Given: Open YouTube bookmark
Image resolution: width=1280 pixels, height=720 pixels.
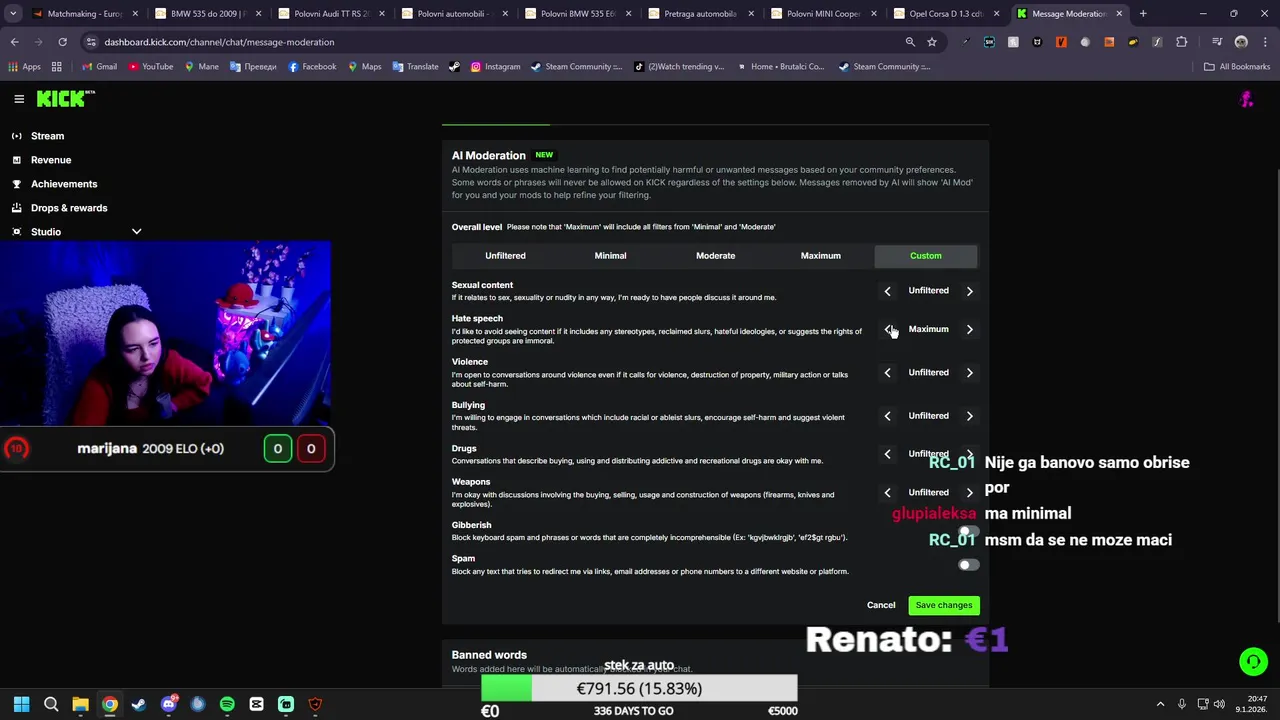Looking at the screenshot, I should pyautogui.click(x=150, y=66).
